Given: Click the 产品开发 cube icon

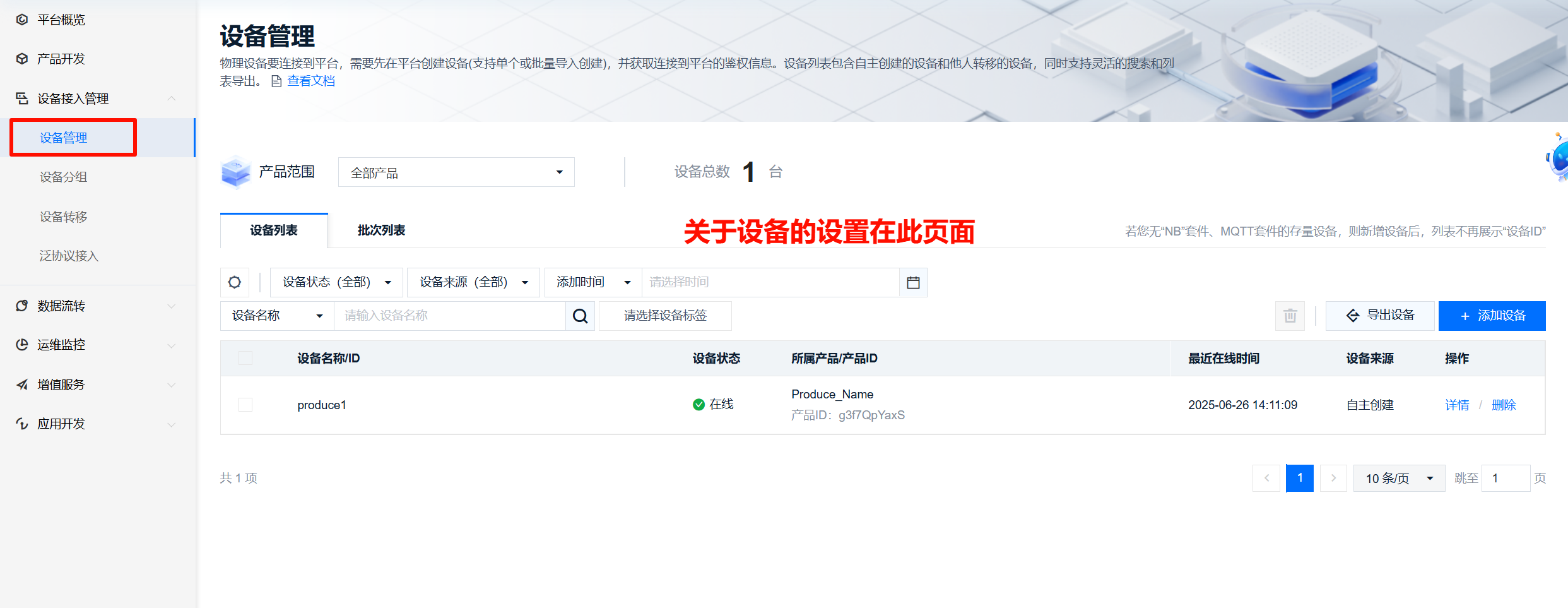Looking at the screenshot, I should 22,59.
